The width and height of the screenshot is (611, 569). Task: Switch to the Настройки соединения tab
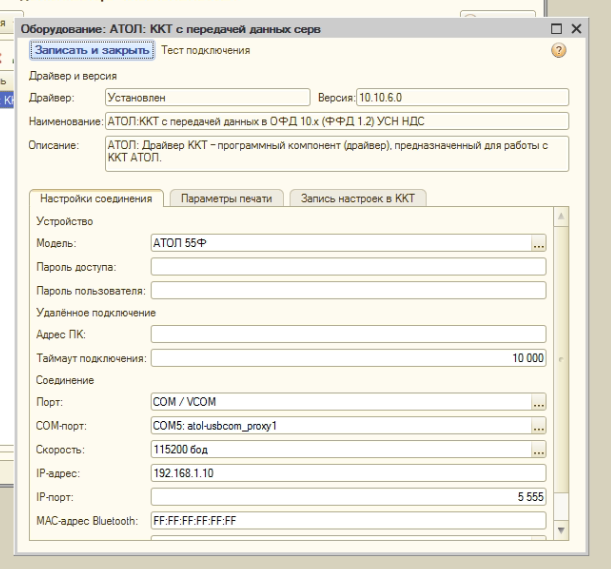coord(96,198)
